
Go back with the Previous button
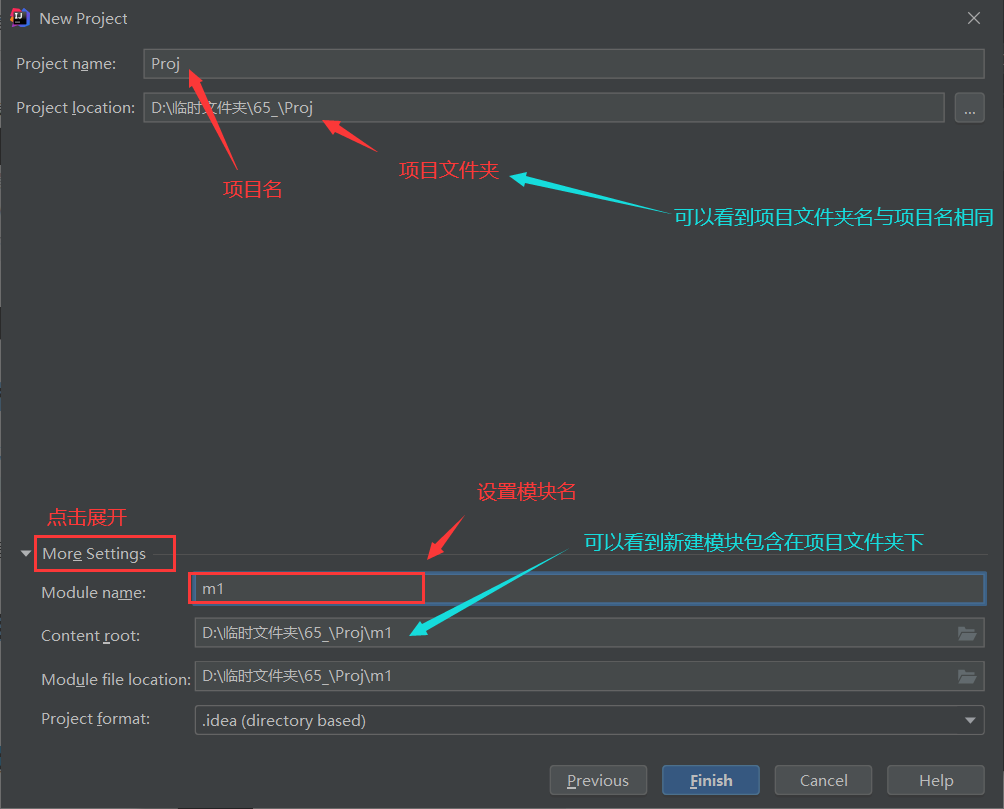(598, 780)
